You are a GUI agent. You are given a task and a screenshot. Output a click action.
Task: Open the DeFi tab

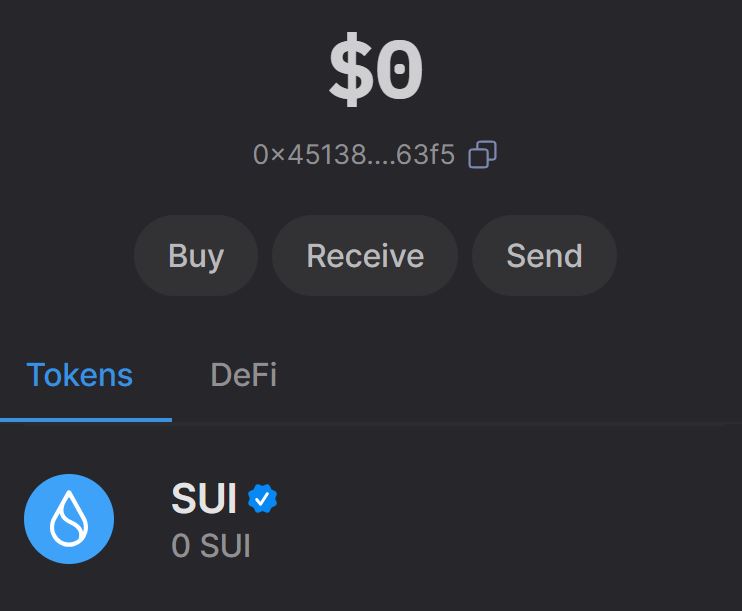243,375
